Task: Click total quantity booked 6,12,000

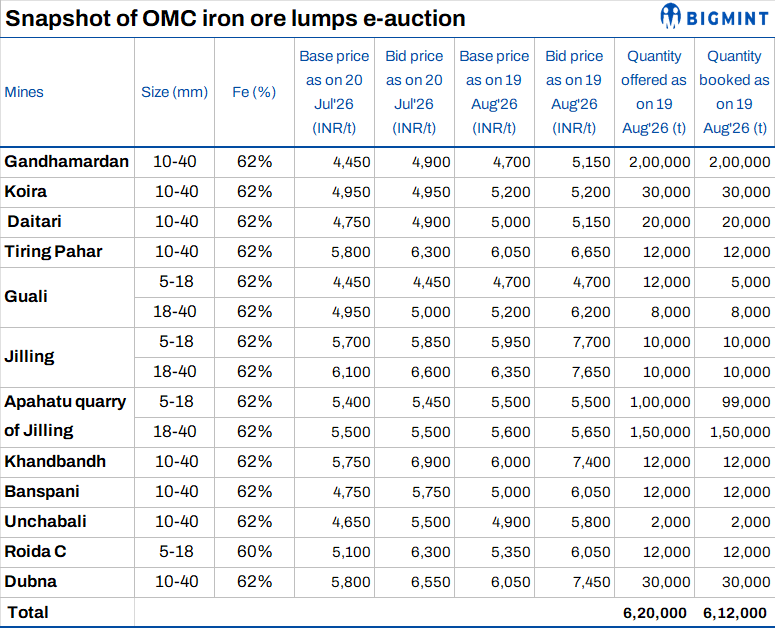Action: click(x=735, y=613)
